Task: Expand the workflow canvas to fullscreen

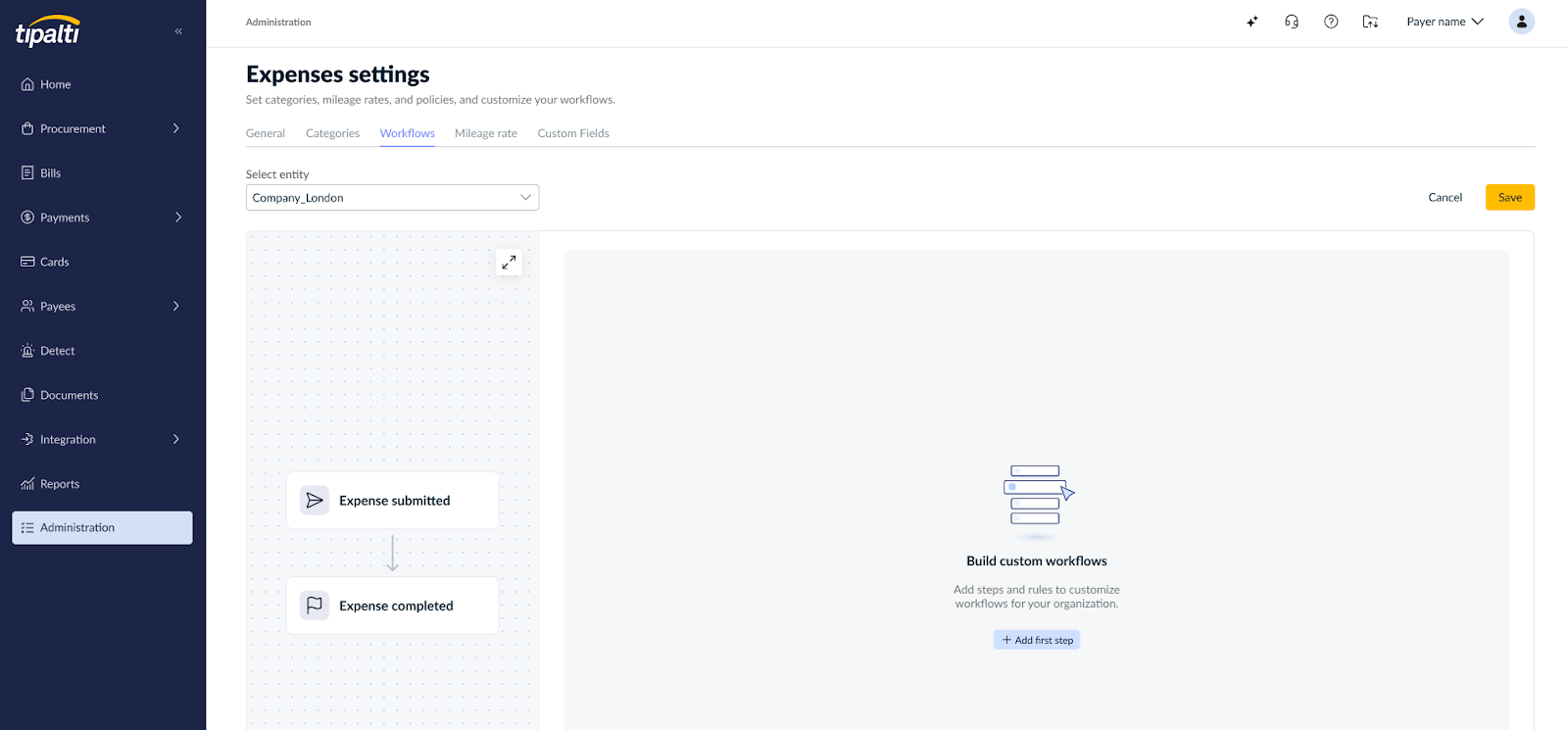Action: coord(509,263)
